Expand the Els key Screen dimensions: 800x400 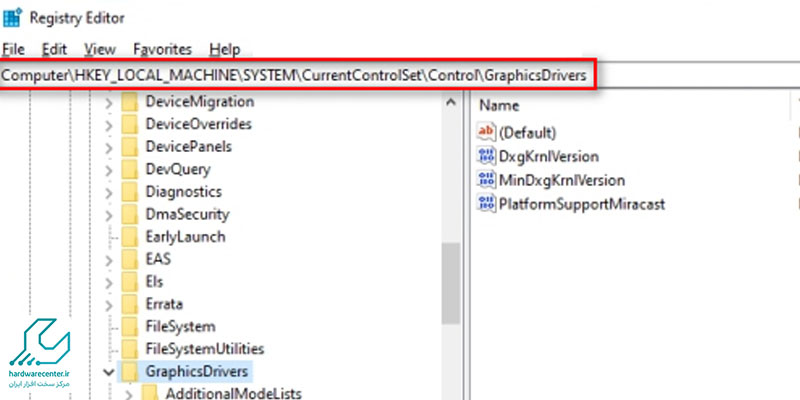pyautogui.click(x=109, y=282)
